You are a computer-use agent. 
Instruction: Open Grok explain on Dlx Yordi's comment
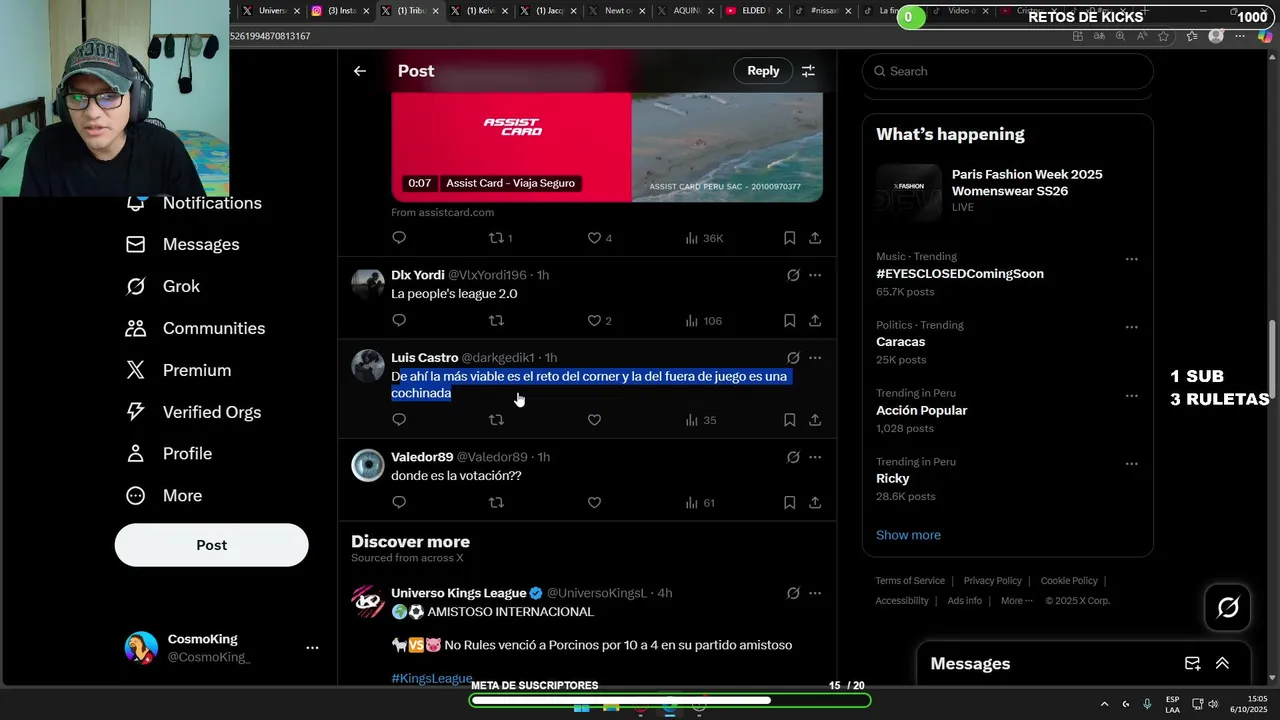(793, 275)
